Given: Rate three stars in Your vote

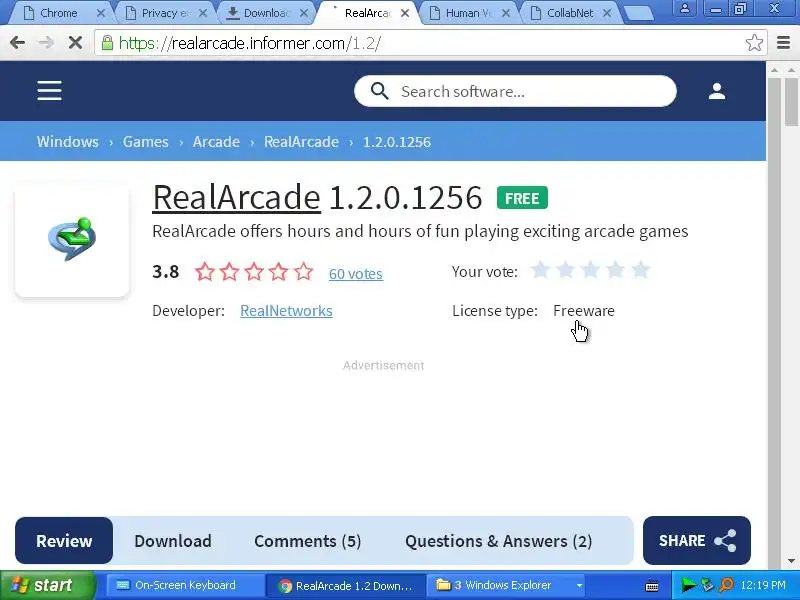Looking at the screenshot, I should tap(590, 270).
